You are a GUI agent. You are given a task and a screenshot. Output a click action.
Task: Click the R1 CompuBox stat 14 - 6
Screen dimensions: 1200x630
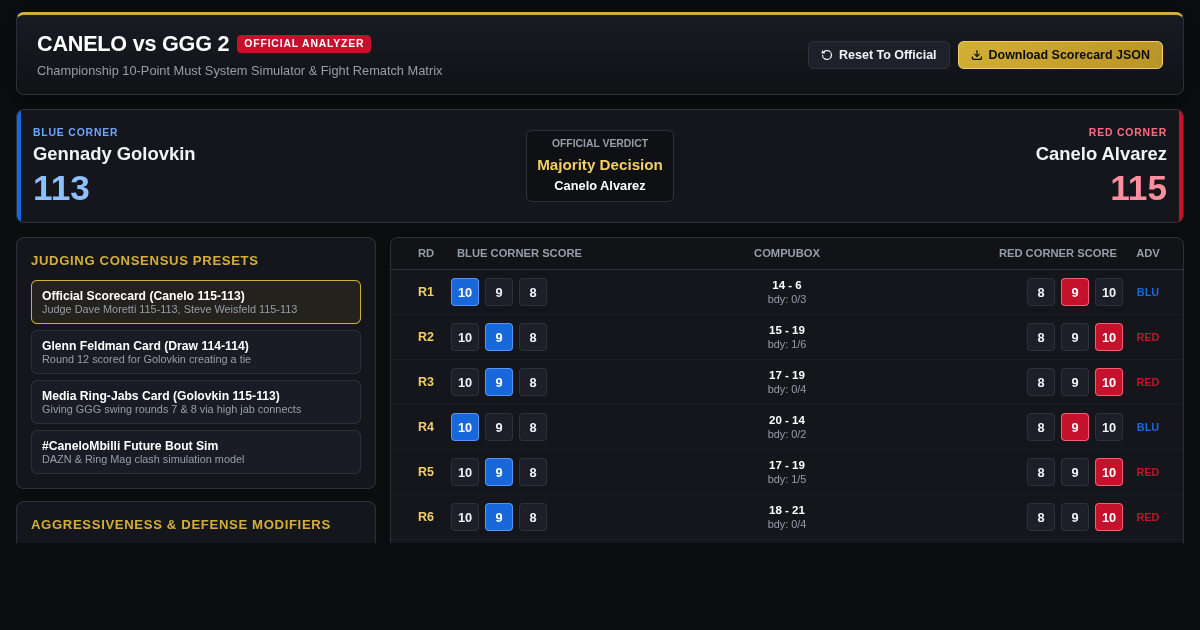(x=787, y=285)
